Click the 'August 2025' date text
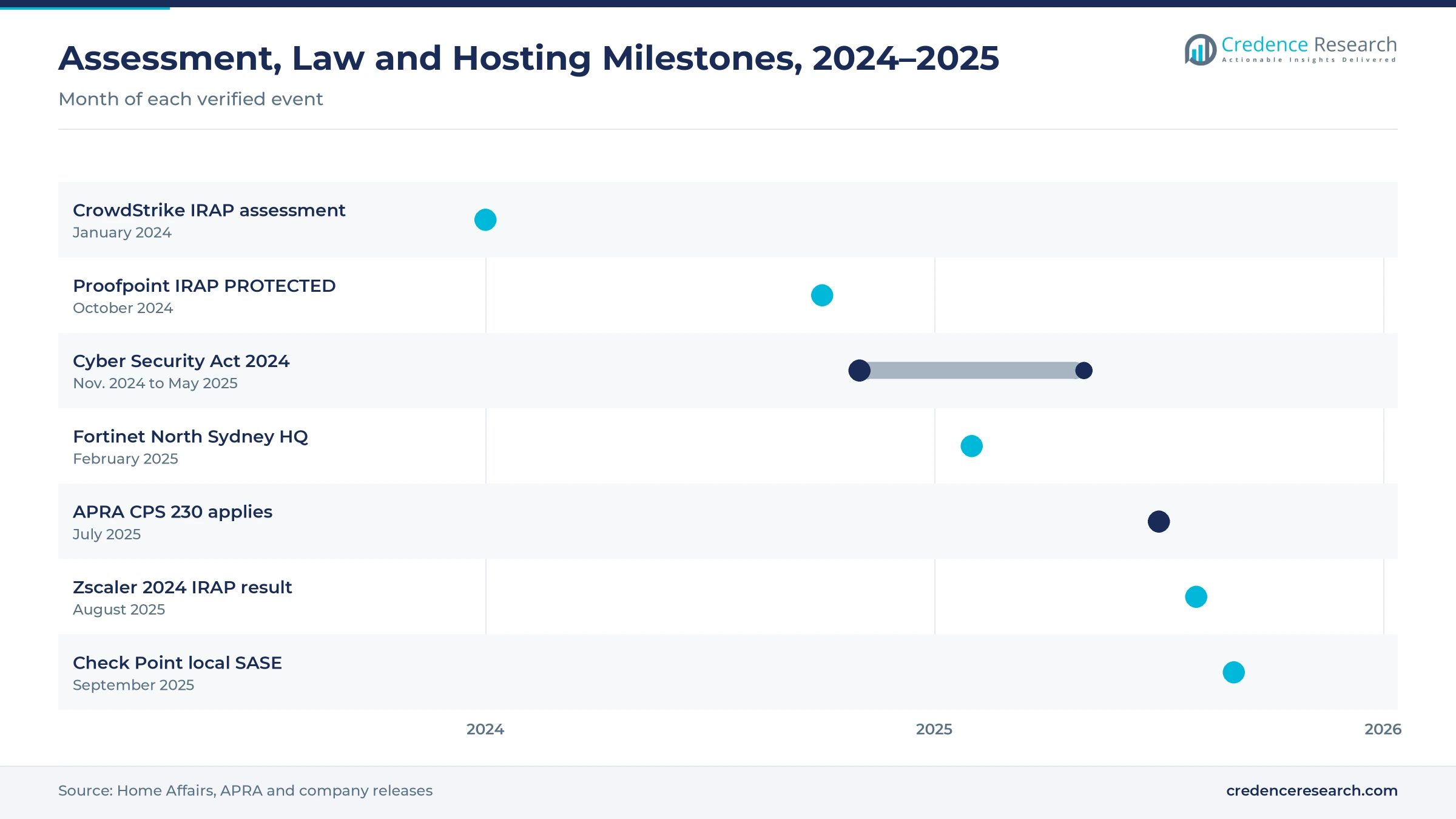The height and width of the screenshot is (819, 1456). 119,610
